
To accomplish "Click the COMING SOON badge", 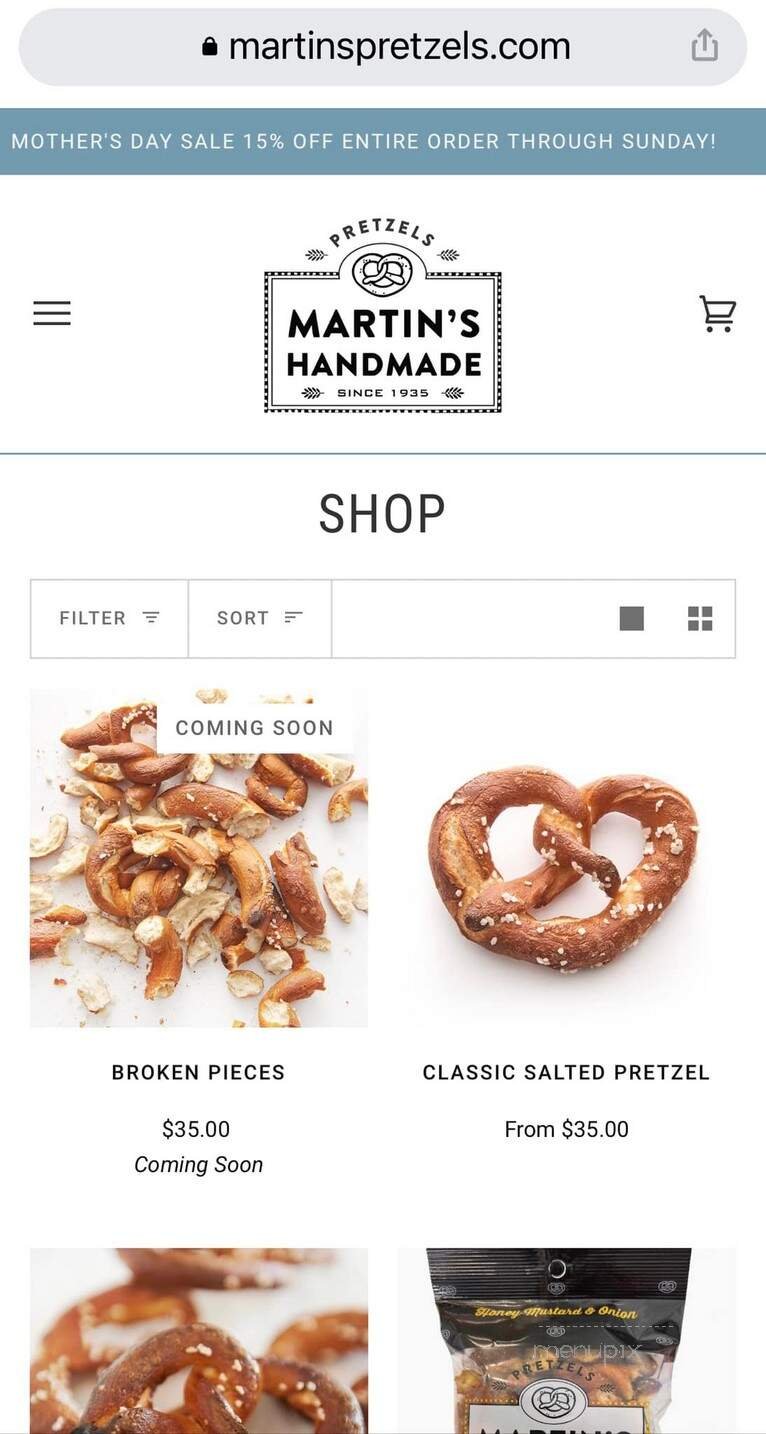I will pos(255,728).
